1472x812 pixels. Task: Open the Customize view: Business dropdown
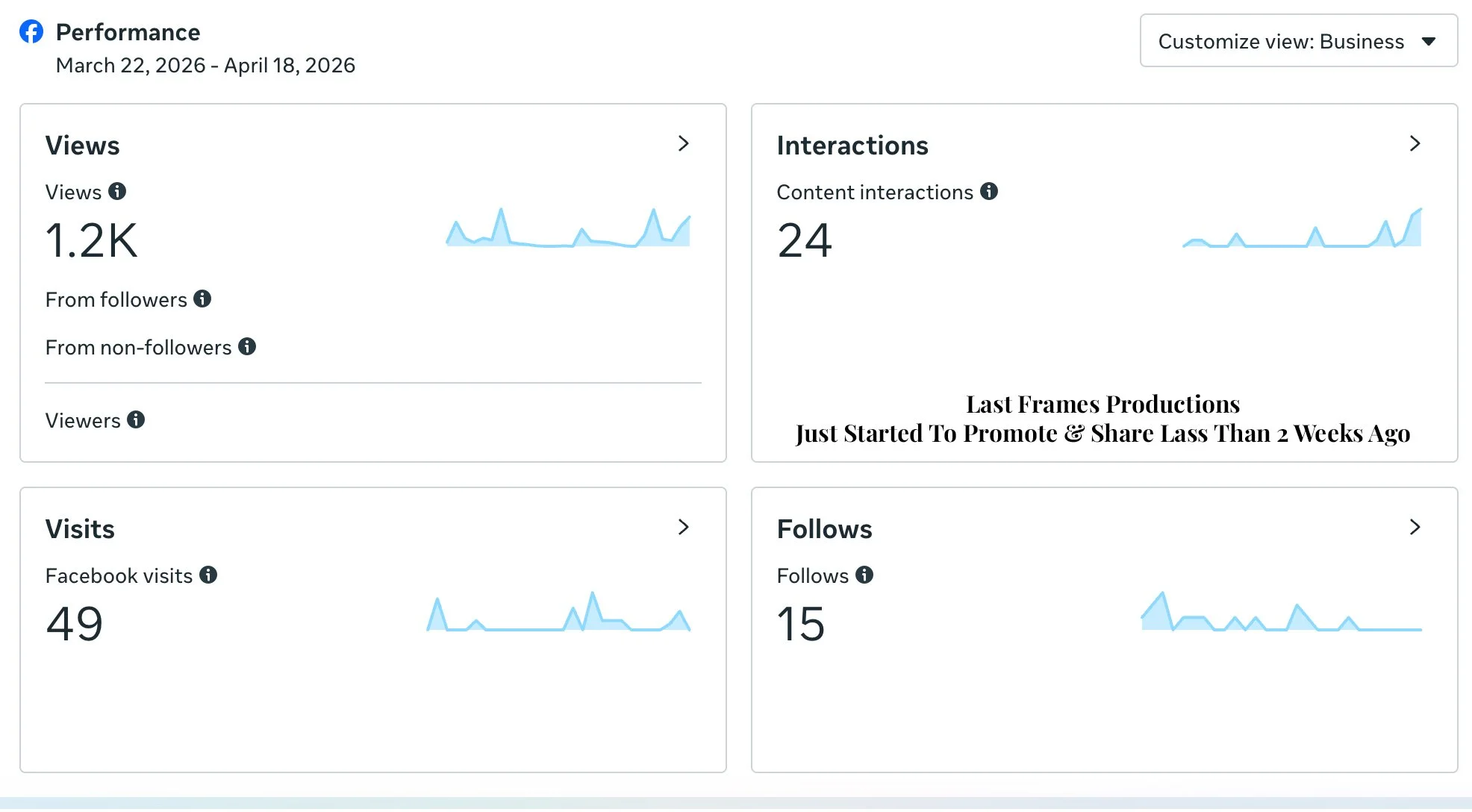coord(1298,41)
